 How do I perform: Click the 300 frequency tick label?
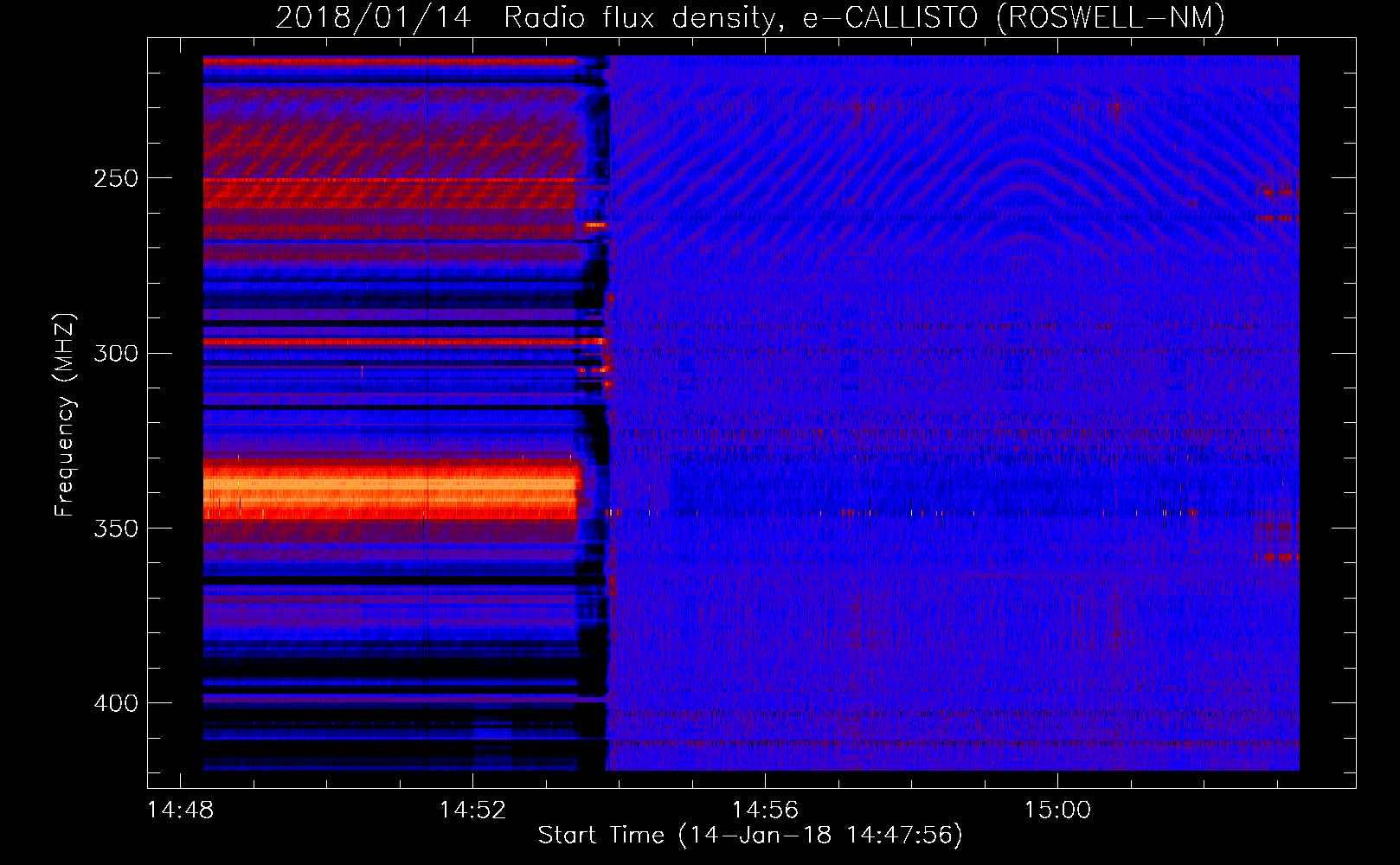point(116,354)
